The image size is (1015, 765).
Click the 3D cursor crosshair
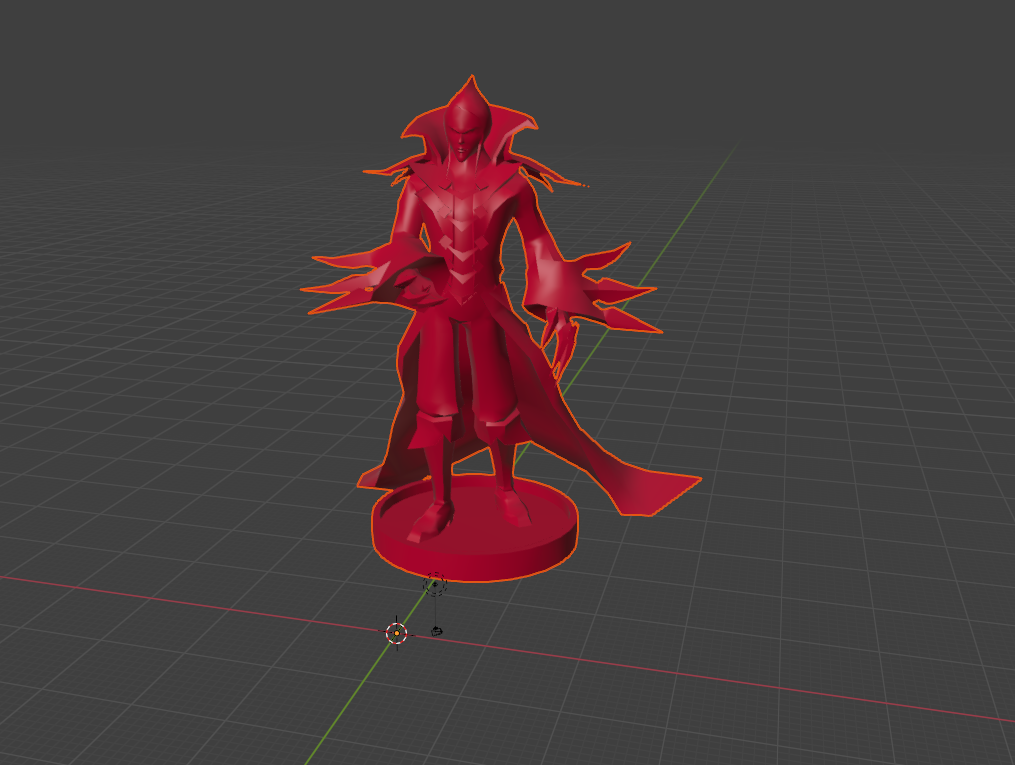coord(396,633)
